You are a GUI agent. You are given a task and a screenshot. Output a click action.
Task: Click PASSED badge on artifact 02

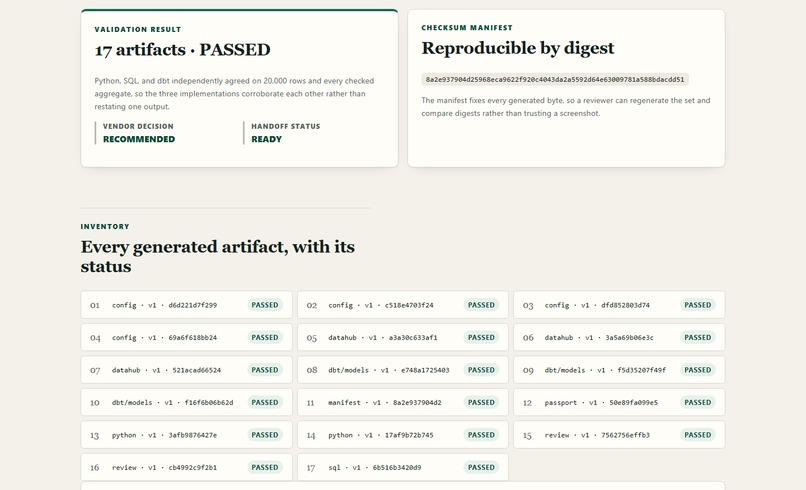click(x=481, y=305)
